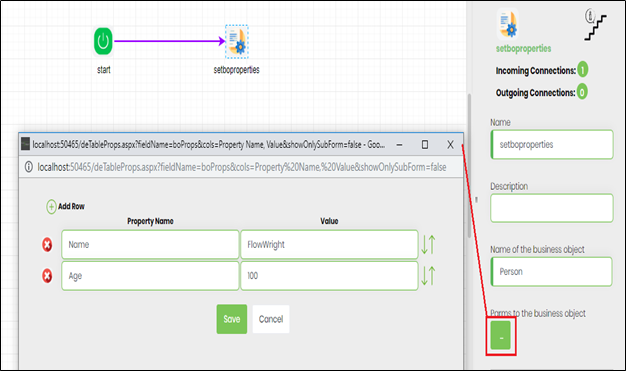Viewport: 626px width, 371px height.
Task: Edit the Age property name field
Action: click(x=150, y=276)
